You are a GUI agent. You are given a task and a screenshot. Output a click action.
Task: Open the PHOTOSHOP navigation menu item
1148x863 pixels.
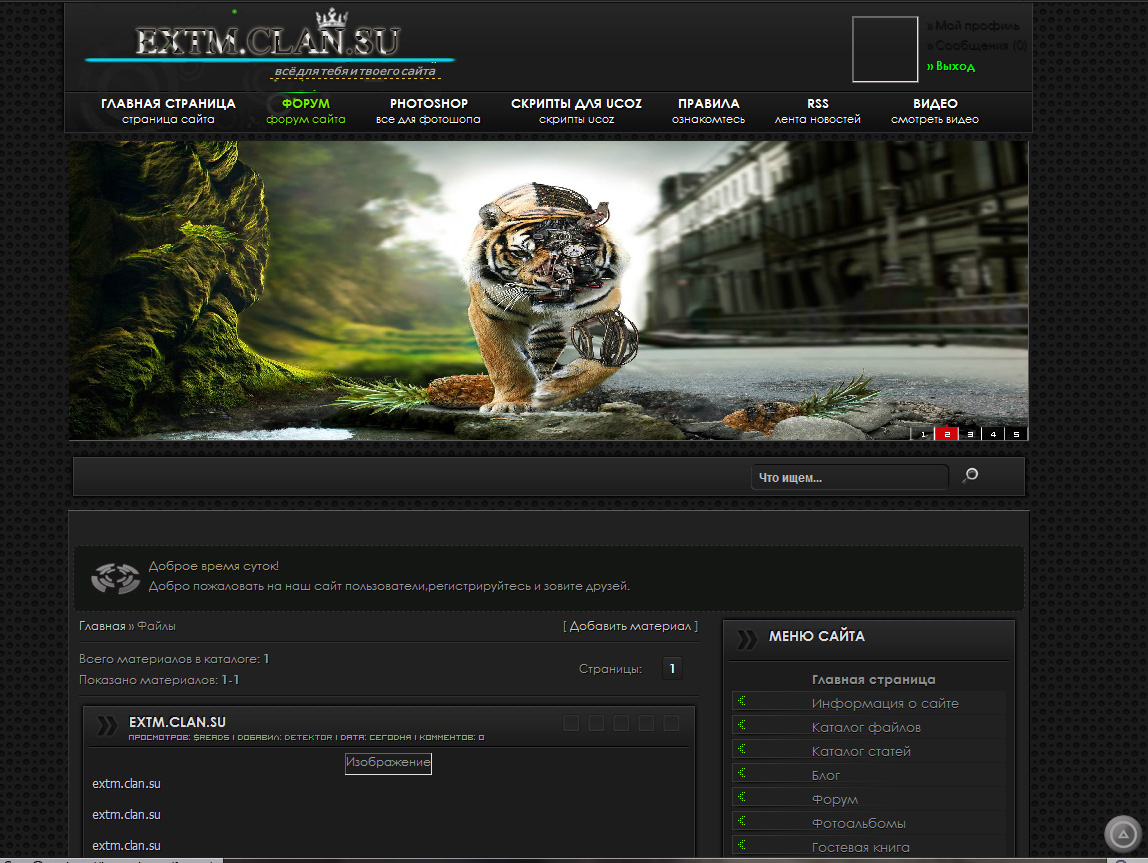coord(428,110)
